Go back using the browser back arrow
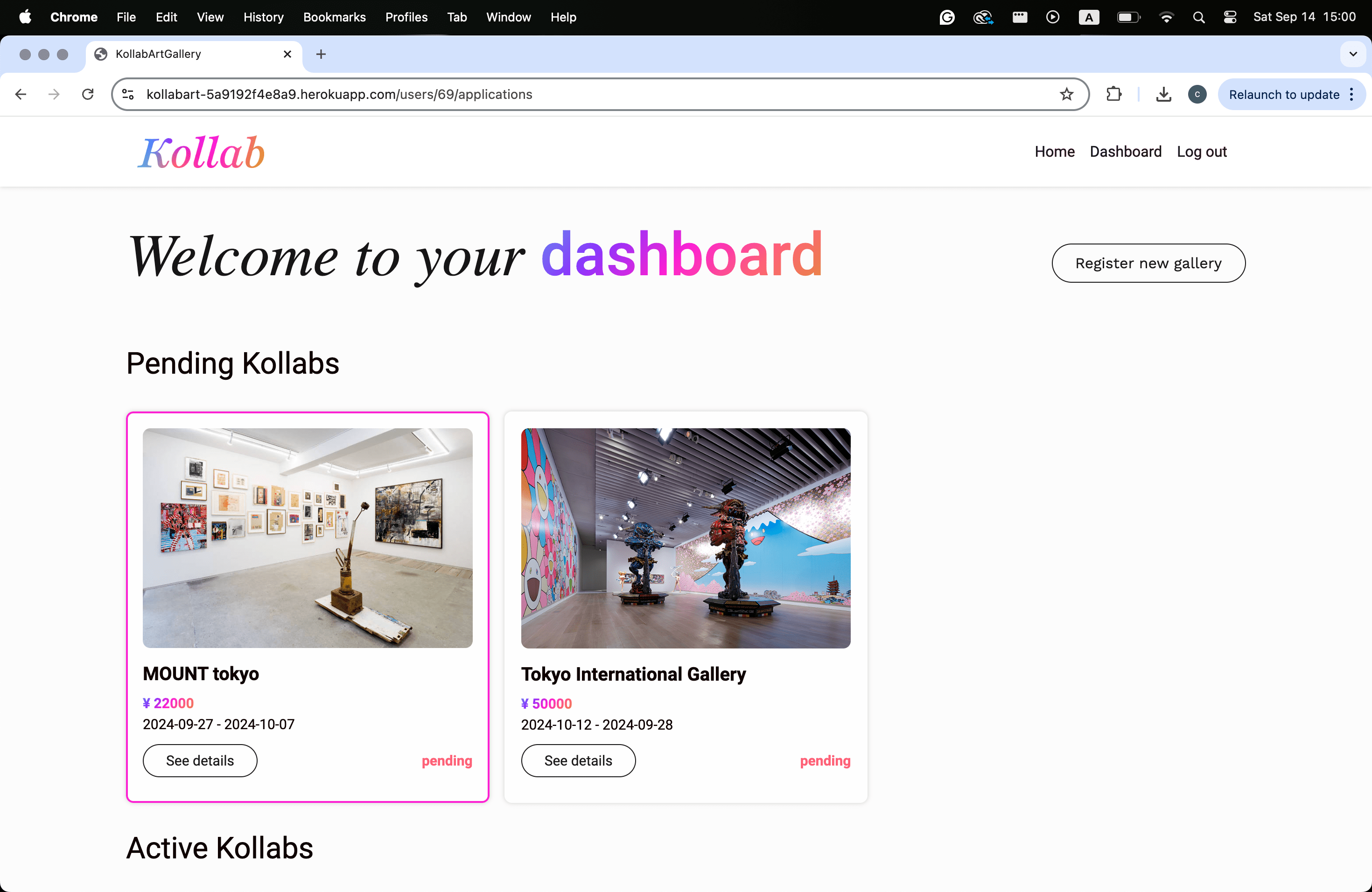Image resolution: width=1372 pixels, height=892 pixels. click(21, 95)
